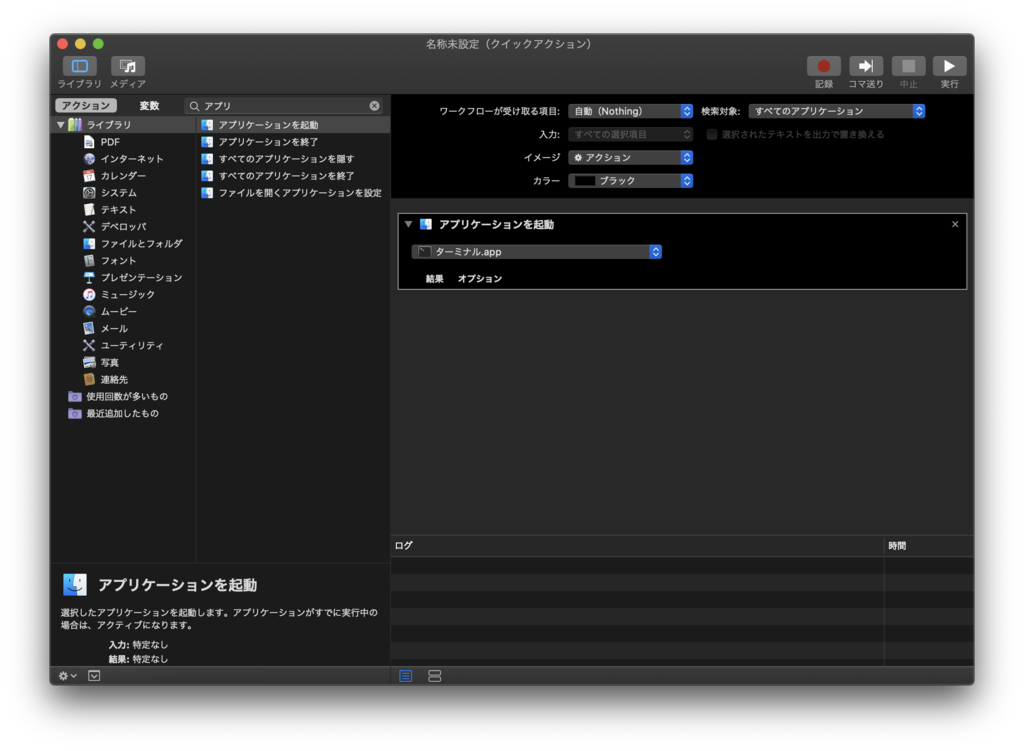Select the システム category
The height and width of the screenshot is (751, 1024).
pyautogui.click(x=110, y=193)
